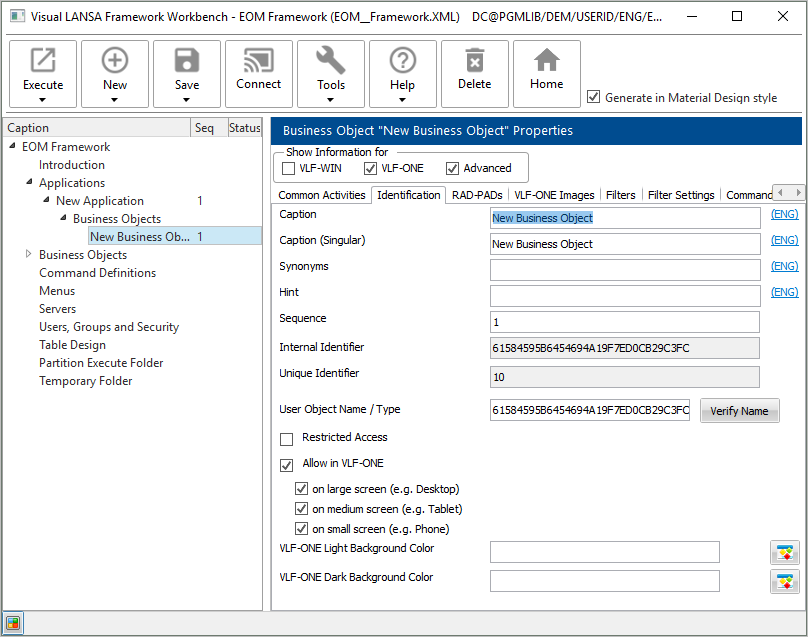Switch to the RAD-PADs tab

(x=476, y=195)
